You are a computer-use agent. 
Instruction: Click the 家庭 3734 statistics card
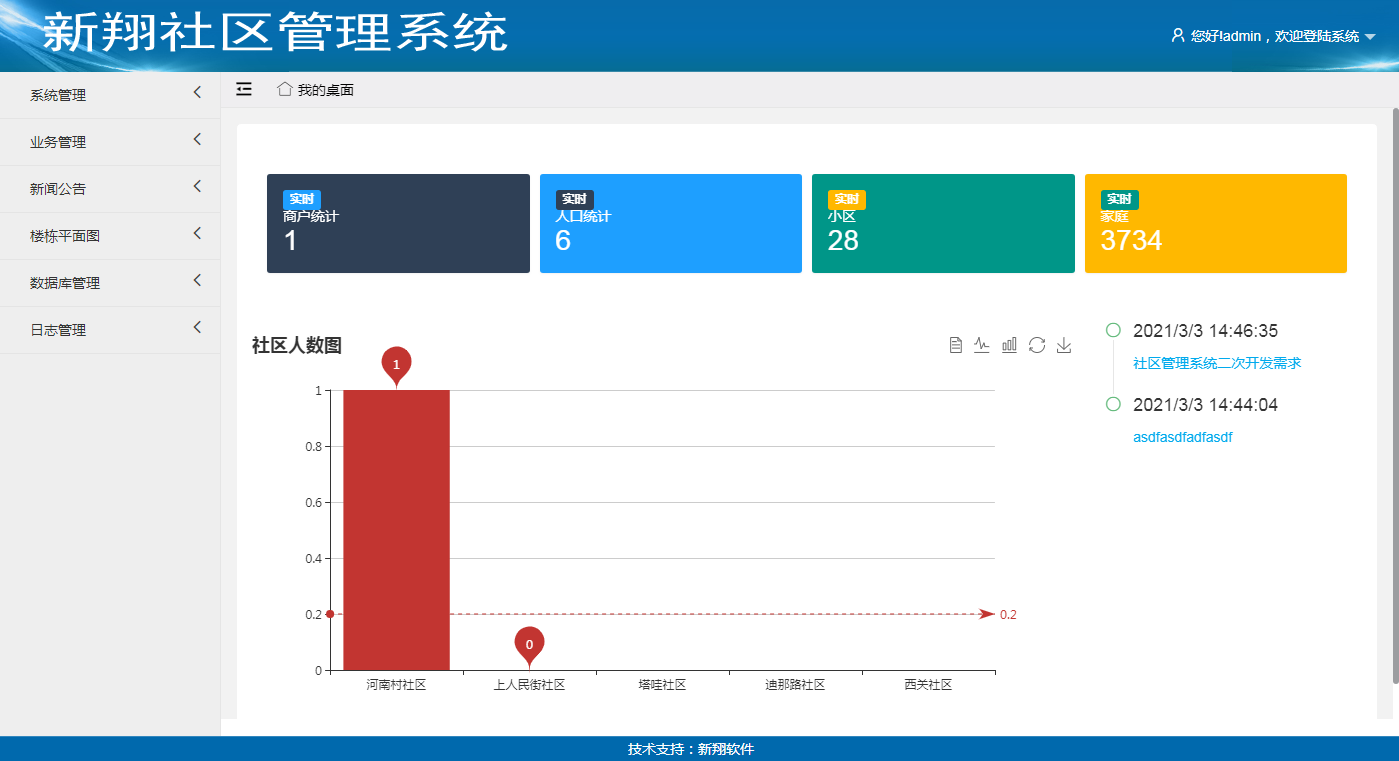[x=1215, y=223]
